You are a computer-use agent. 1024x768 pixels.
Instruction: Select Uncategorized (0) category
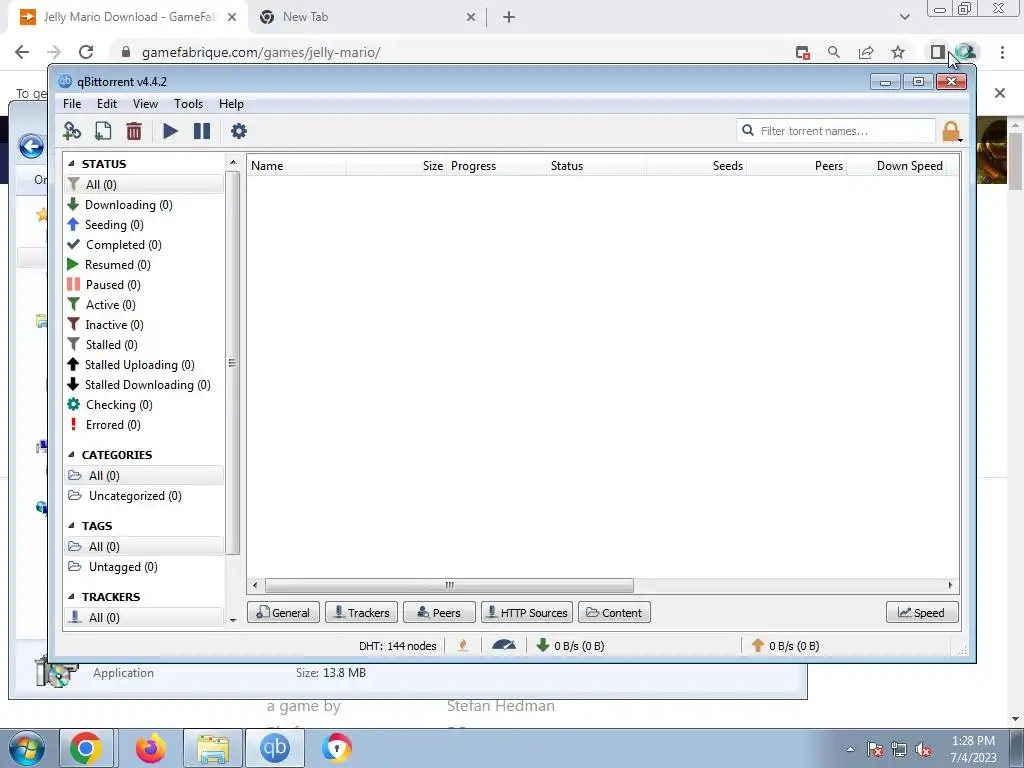pyautogui.click(x=144, y=496)
